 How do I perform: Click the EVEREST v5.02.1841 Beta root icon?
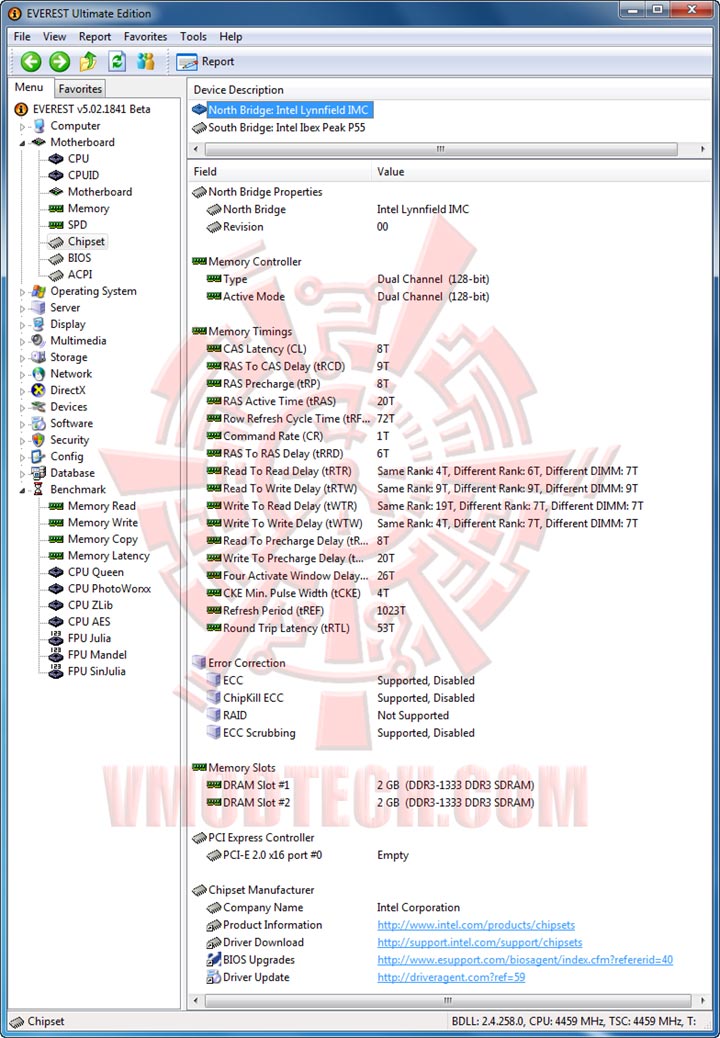[21, 109]
